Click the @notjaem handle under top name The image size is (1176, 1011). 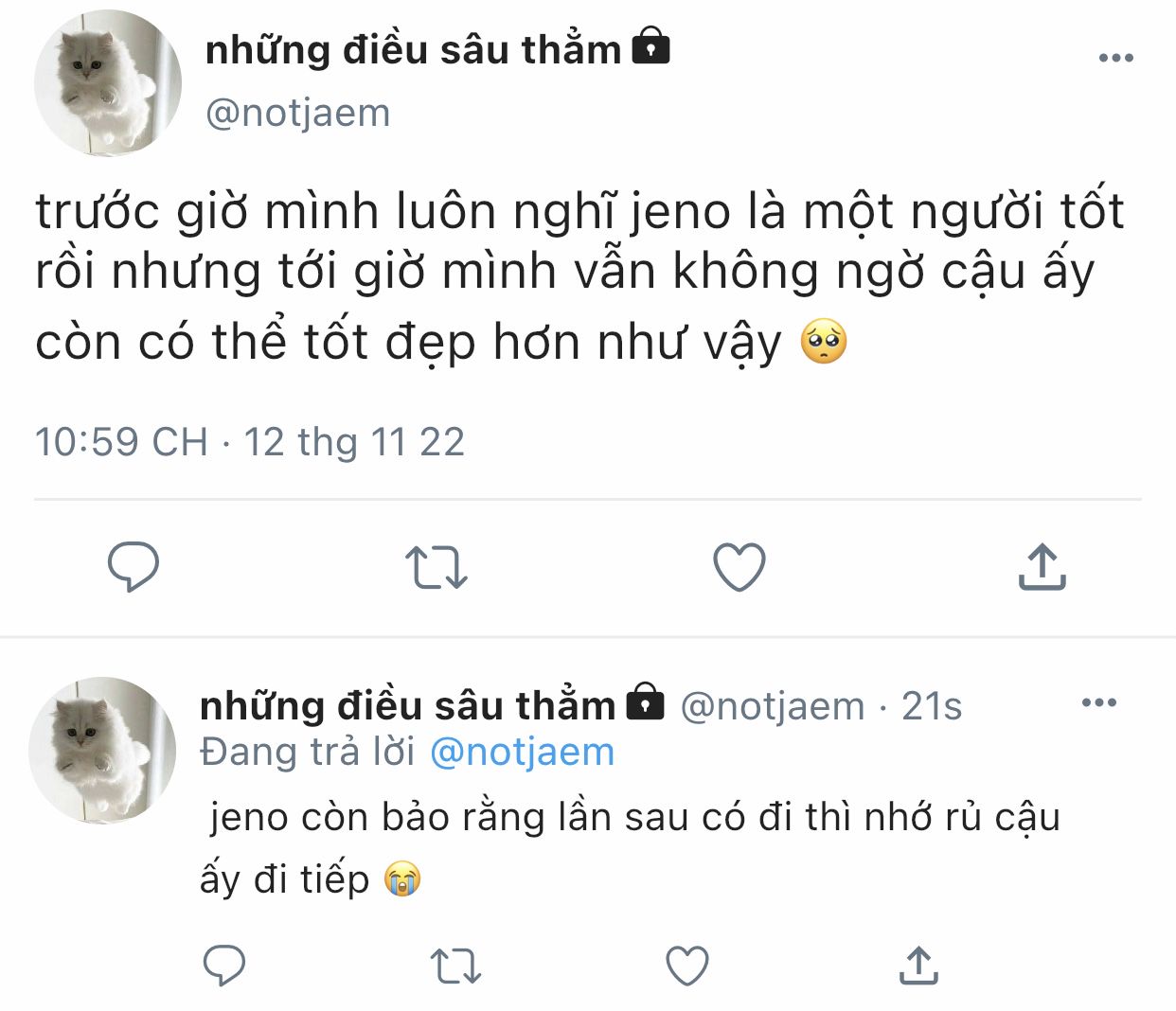tap(297, 114)
